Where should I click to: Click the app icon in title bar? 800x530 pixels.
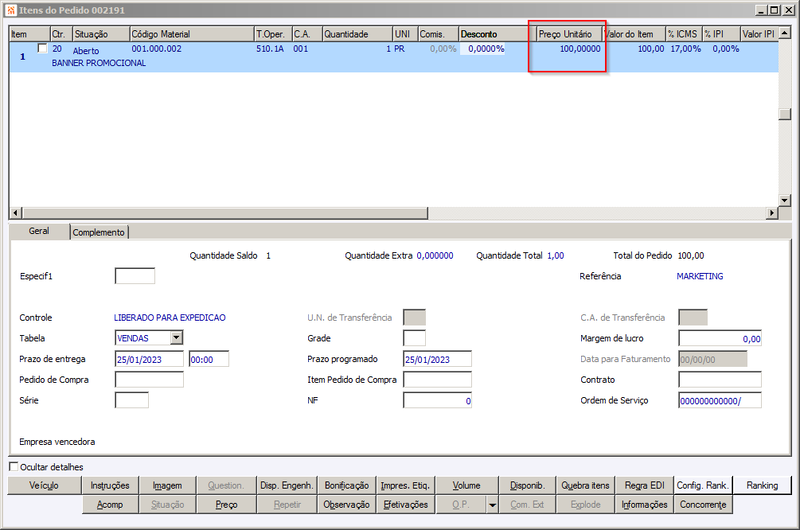point(11,10)
